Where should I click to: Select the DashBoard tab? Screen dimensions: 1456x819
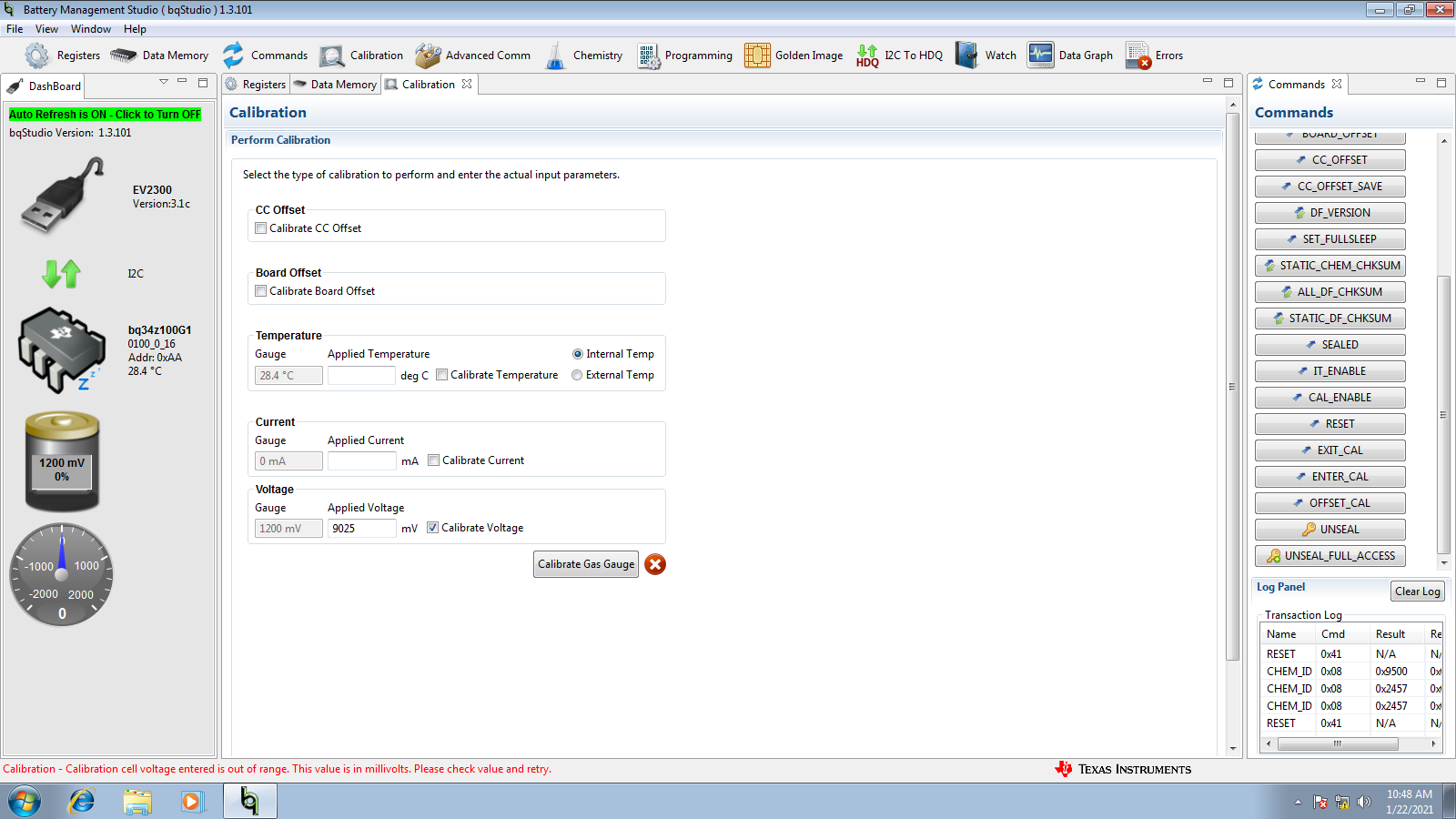pos(45,86)
